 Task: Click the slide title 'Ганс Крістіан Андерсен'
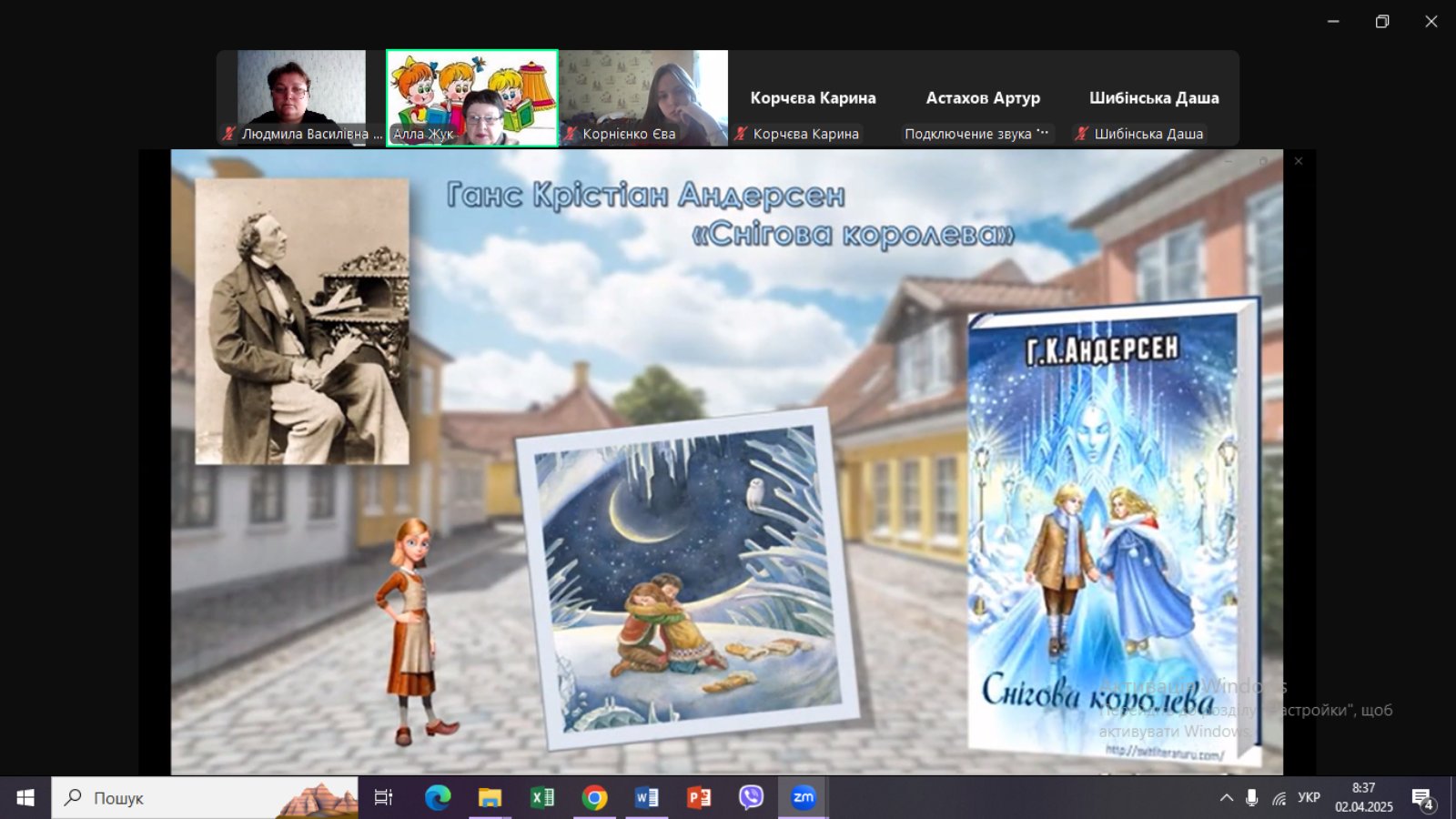646,195
